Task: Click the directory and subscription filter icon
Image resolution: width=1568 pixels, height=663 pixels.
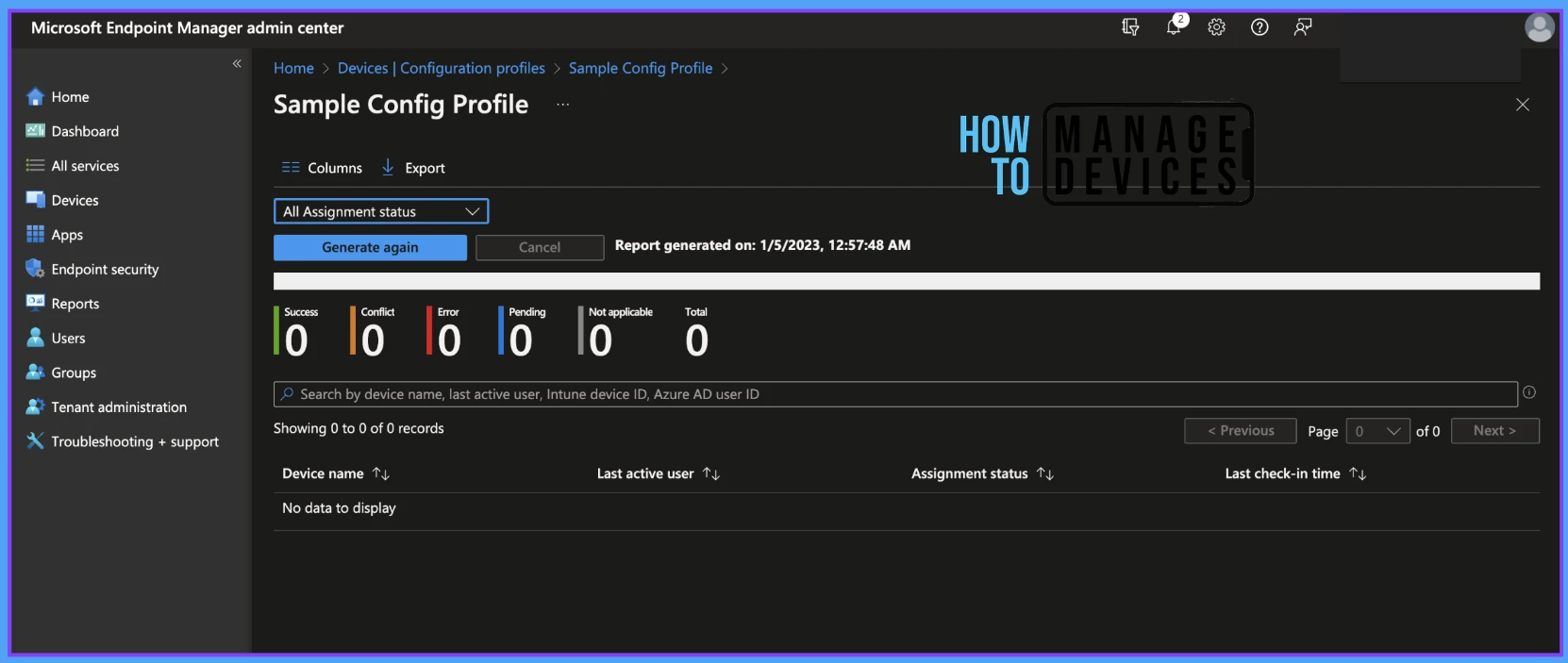Action: (1130, 27)
